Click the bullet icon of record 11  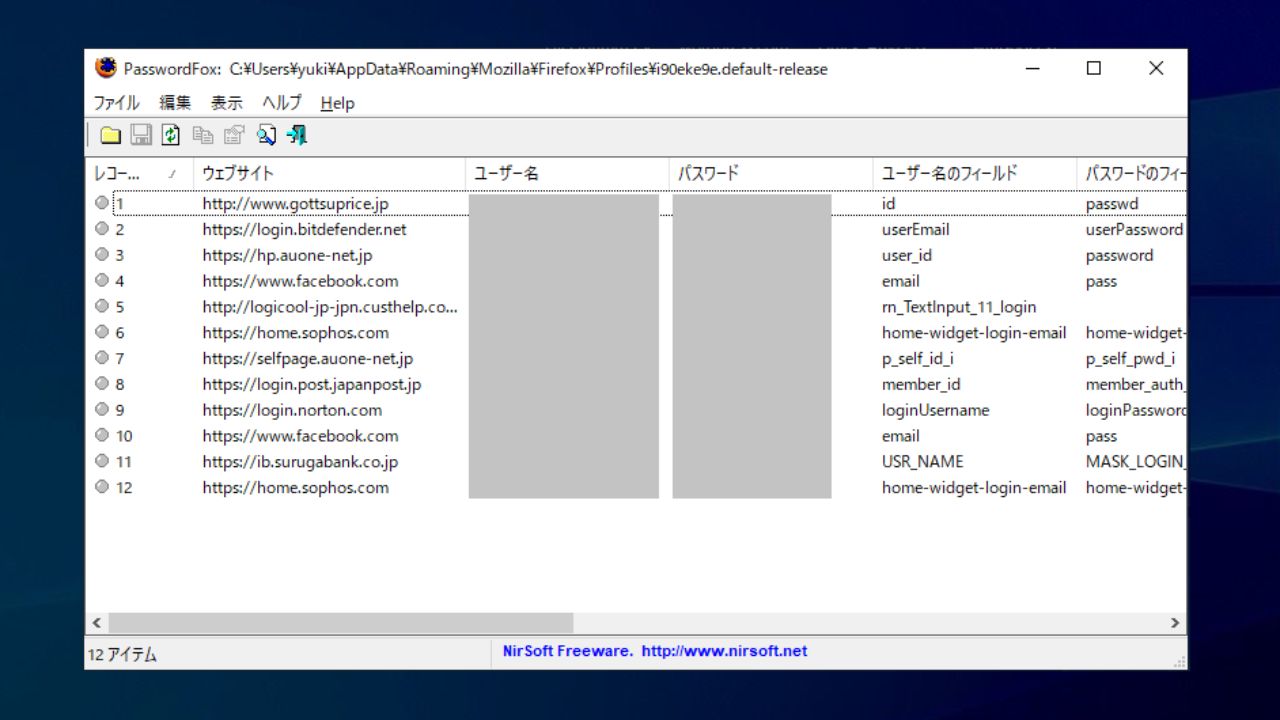[102, 461]
